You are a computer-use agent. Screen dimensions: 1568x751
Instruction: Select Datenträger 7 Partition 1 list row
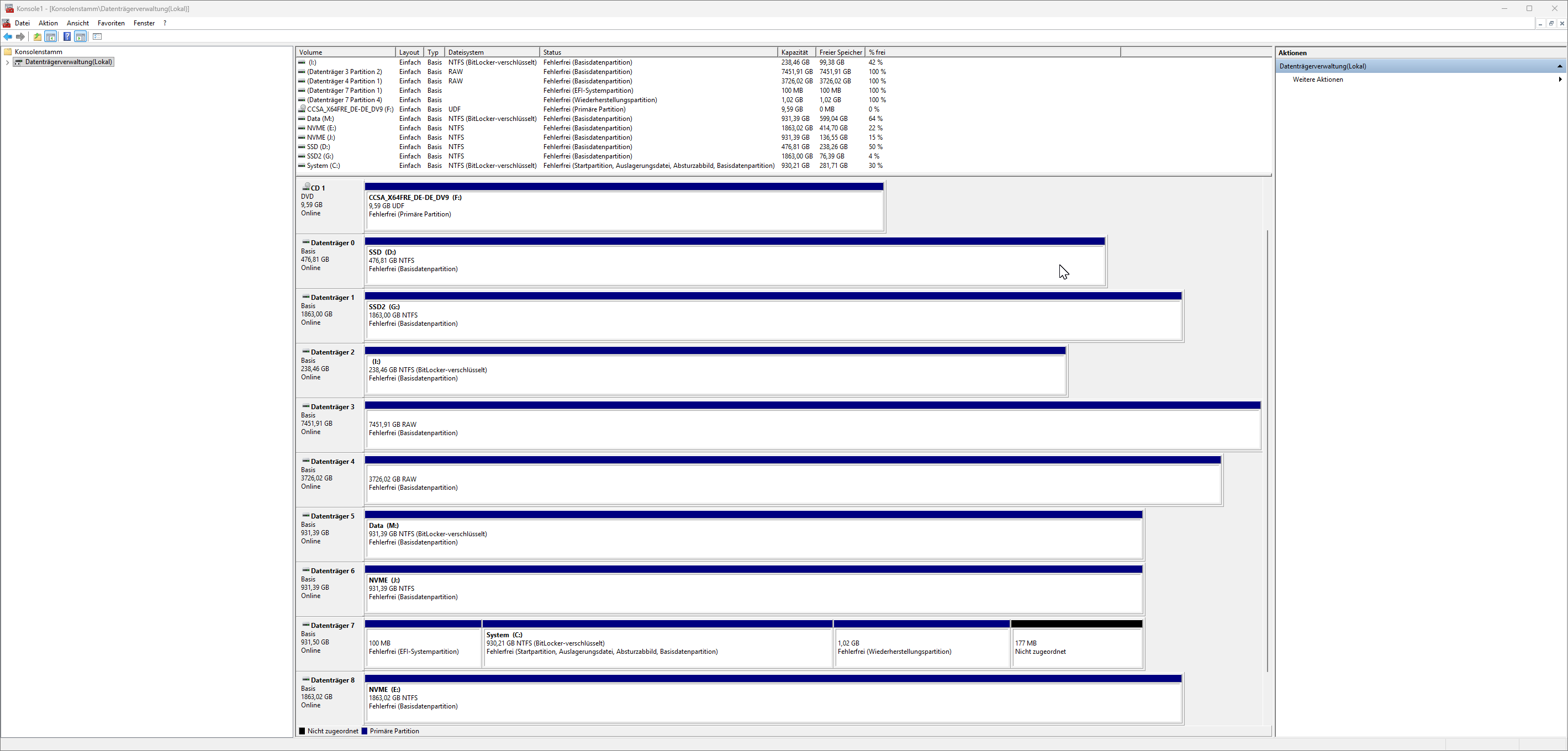[x=592, y=91]
